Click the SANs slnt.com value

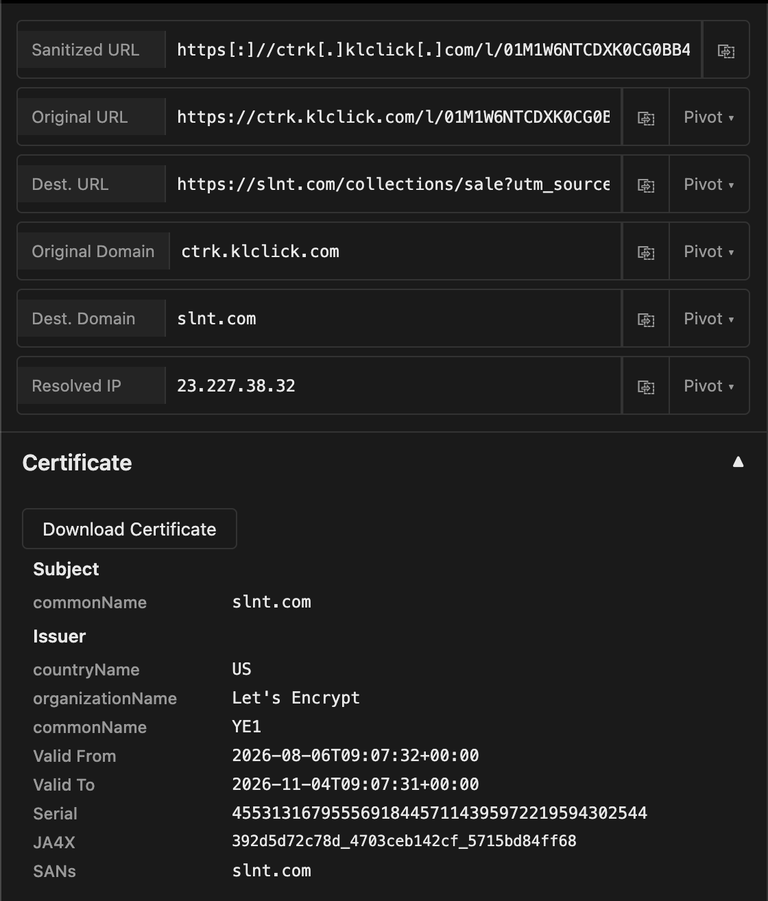tap(272, 871)
